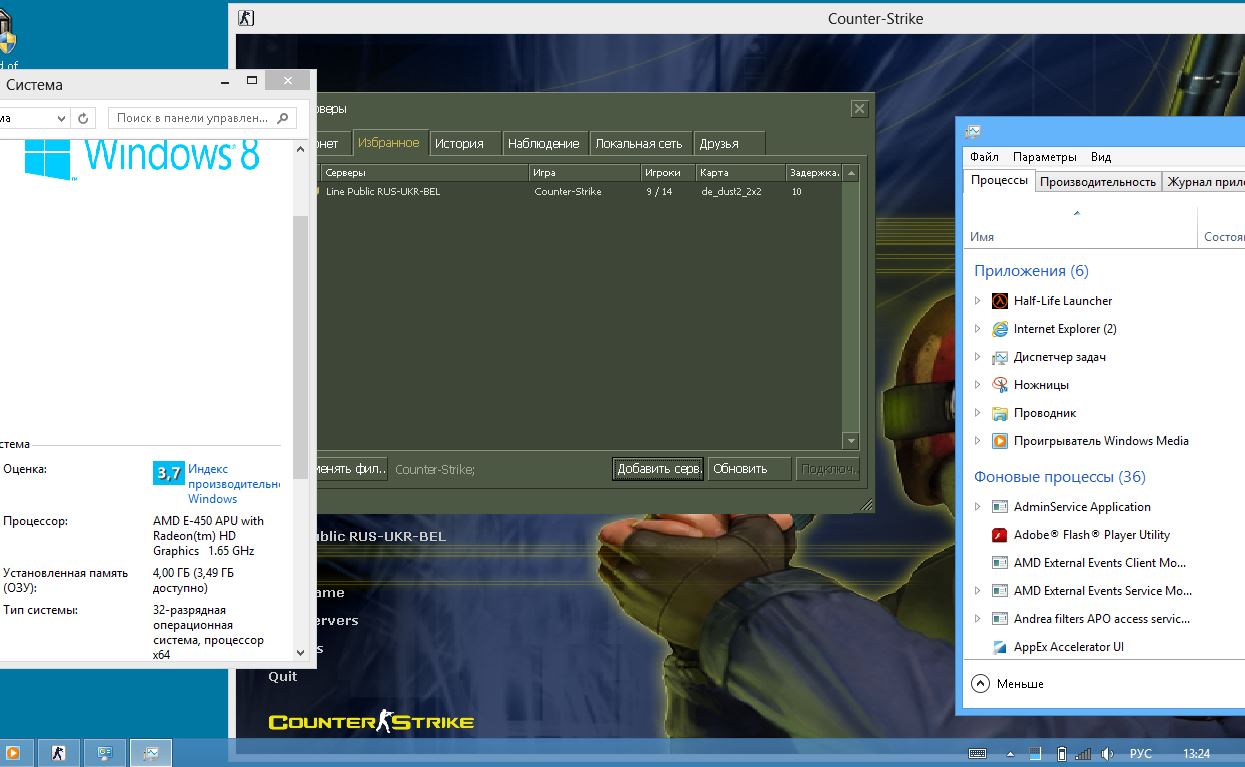Switch to the Избранное tab
1245x767 pixels.
389,143
